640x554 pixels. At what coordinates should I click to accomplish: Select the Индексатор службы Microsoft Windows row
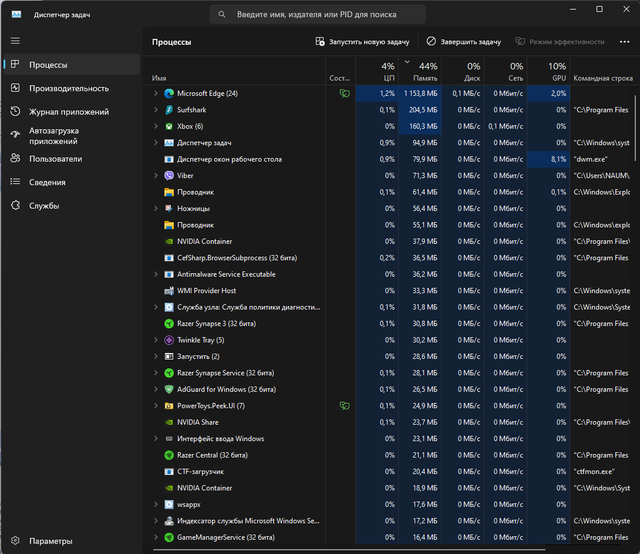[388, 521]
